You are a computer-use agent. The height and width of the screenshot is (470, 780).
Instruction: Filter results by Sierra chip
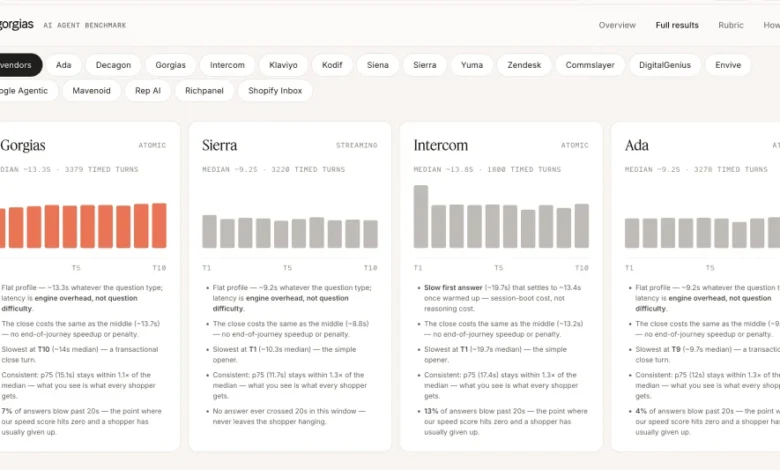coord(424,65)
